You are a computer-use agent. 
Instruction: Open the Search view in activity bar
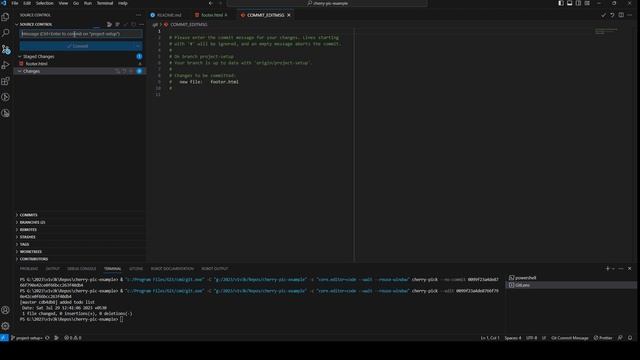click(5, 33)
